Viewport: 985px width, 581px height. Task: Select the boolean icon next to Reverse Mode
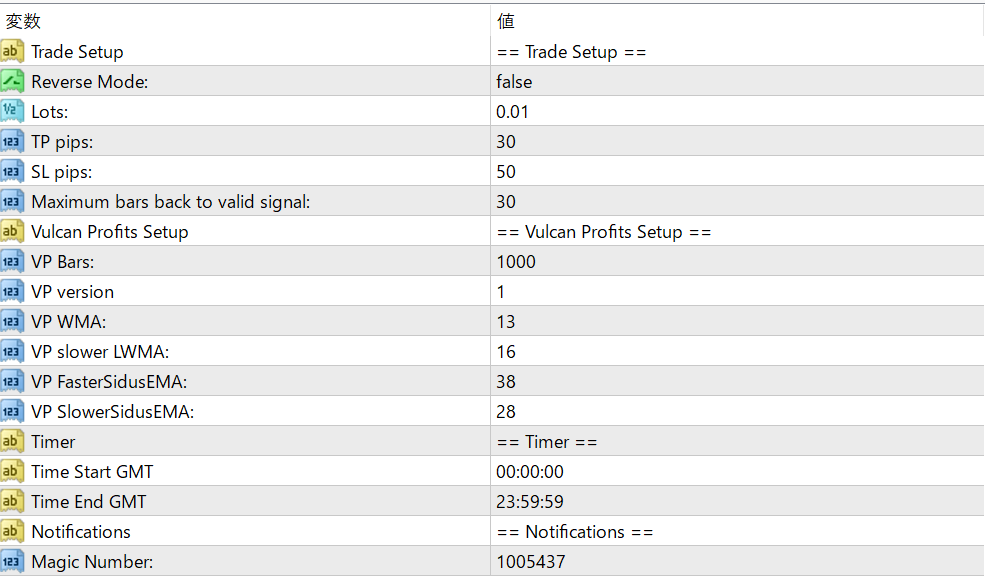click(x=12, y=82)
